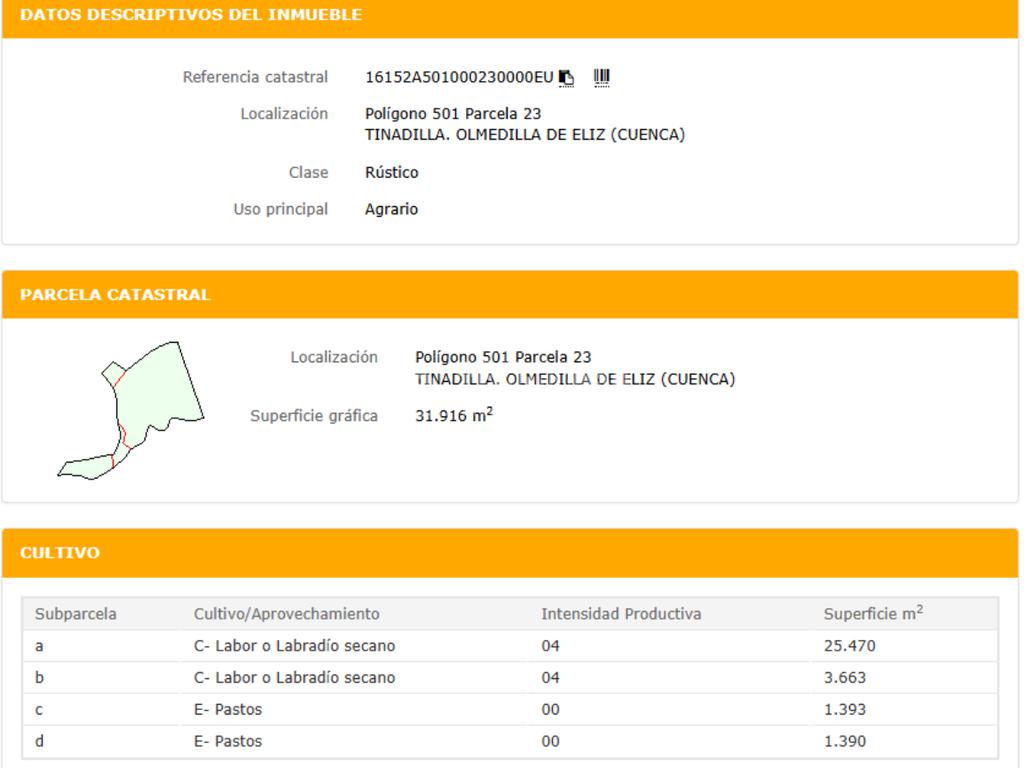Click the 'Rústico' class value
Viewport: 1024px width, 768px height.
392,173
